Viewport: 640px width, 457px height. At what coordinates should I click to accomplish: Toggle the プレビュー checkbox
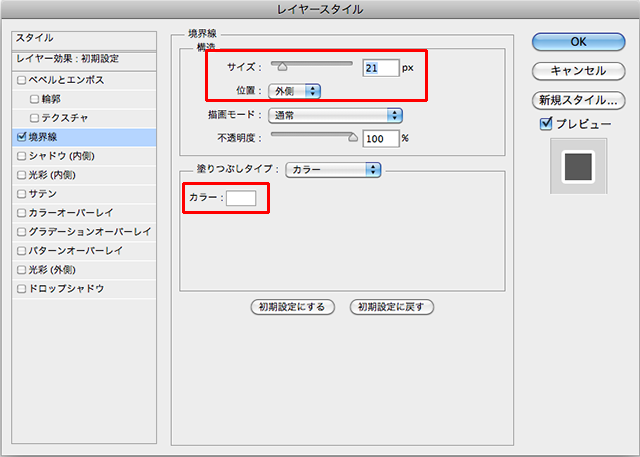click(x=545, y=123)
